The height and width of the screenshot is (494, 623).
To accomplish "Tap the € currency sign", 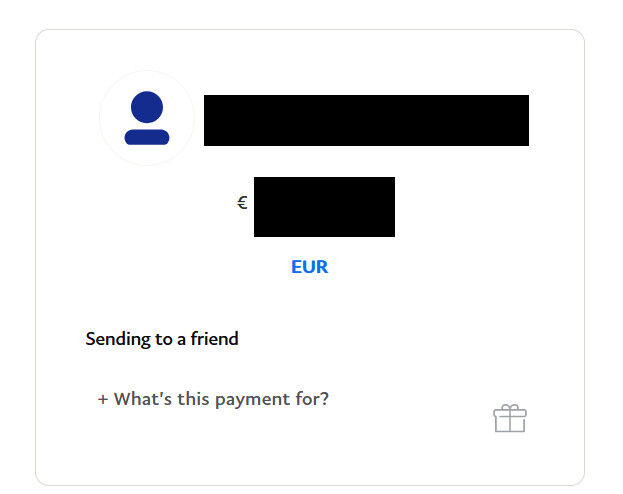I will pos(242,203).
